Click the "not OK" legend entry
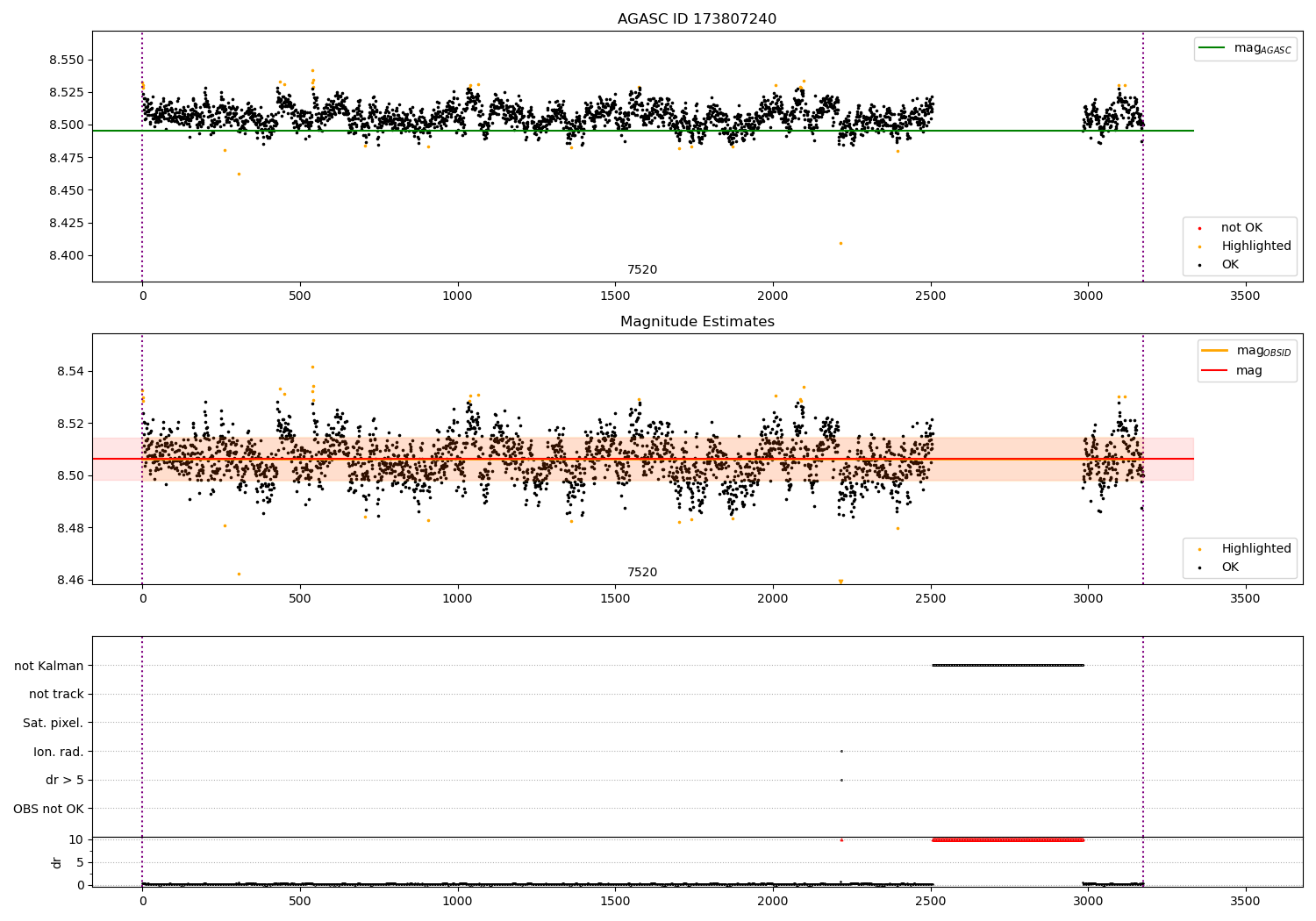 click(1241, 228)
